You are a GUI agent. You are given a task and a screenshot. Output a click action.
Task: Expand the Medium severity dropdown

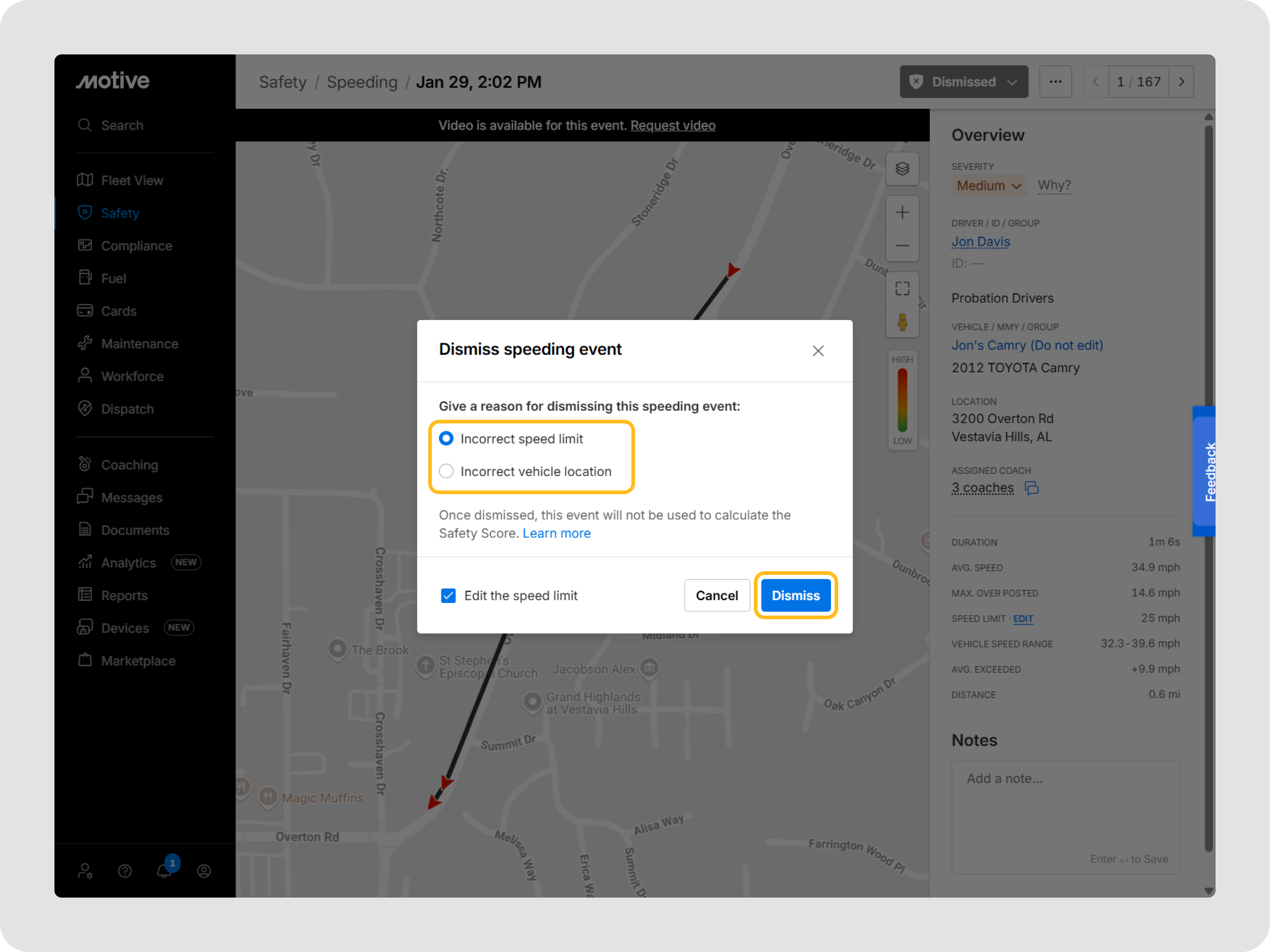(x=988, y=185)
